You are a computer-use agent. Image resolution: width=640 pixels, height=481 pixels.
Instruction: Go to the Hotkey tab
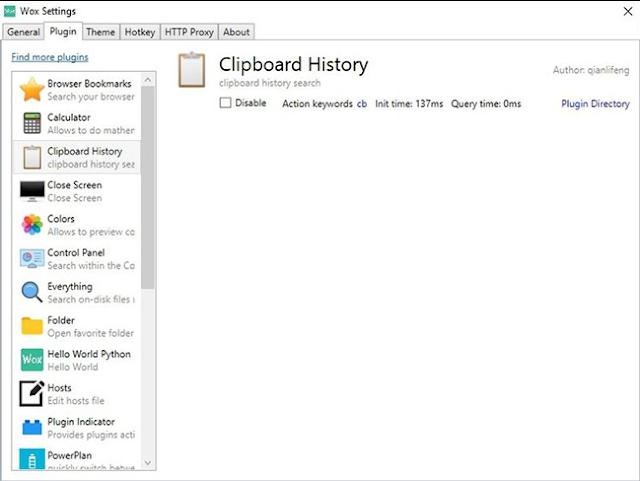click(x=140, y=32)
